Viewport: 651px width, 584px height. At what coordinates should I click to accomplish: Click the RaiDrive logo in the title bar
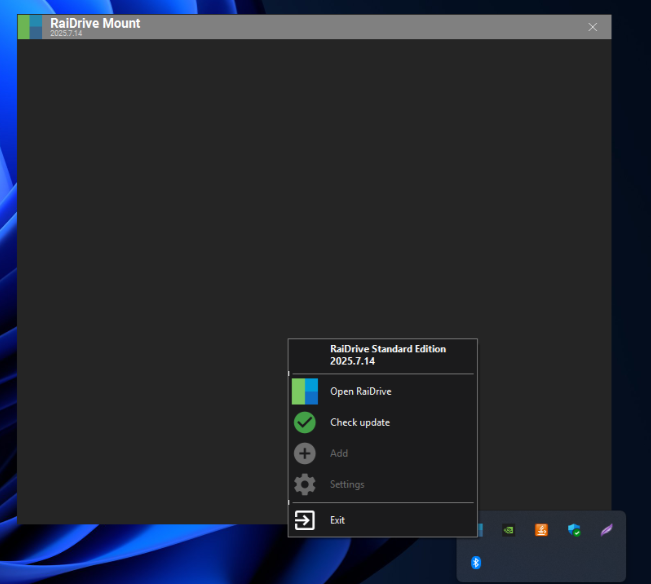(x=30, y=26)
